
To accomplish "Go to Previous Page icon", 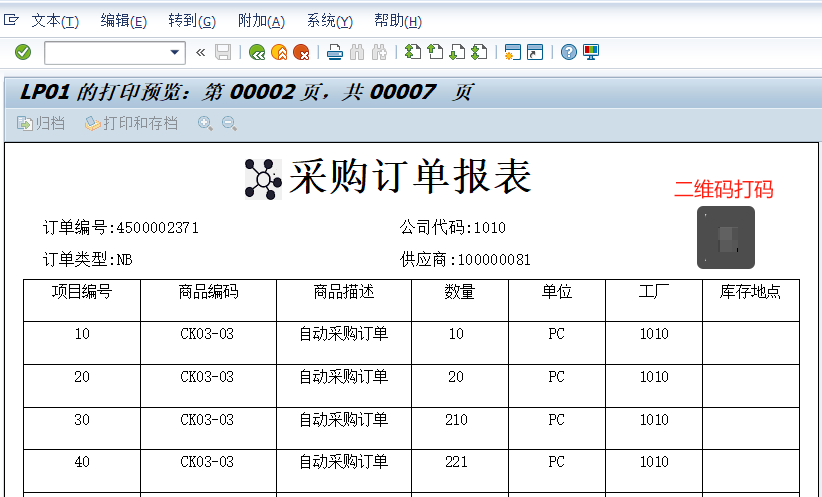I will coord(435,52).
